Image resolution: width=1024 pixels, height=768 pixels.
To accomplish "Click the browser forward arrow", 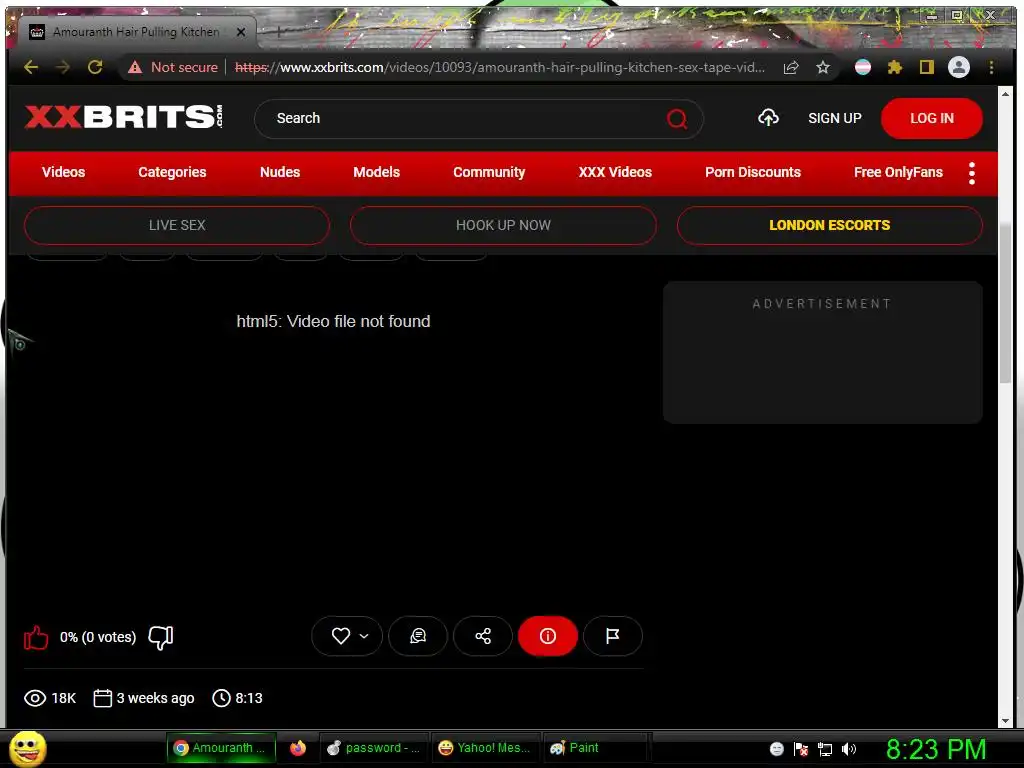I will (x=63, y=67).
